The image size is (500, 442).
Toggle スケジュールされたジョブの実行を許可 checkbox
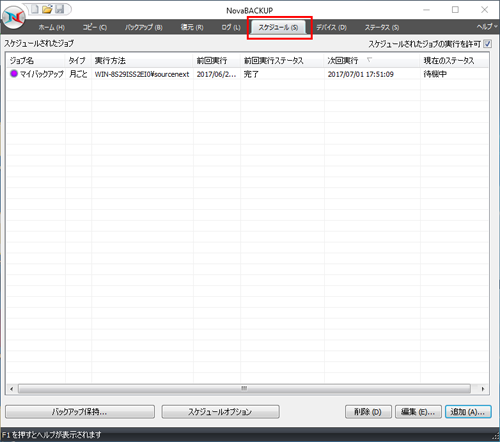[487, 44]
